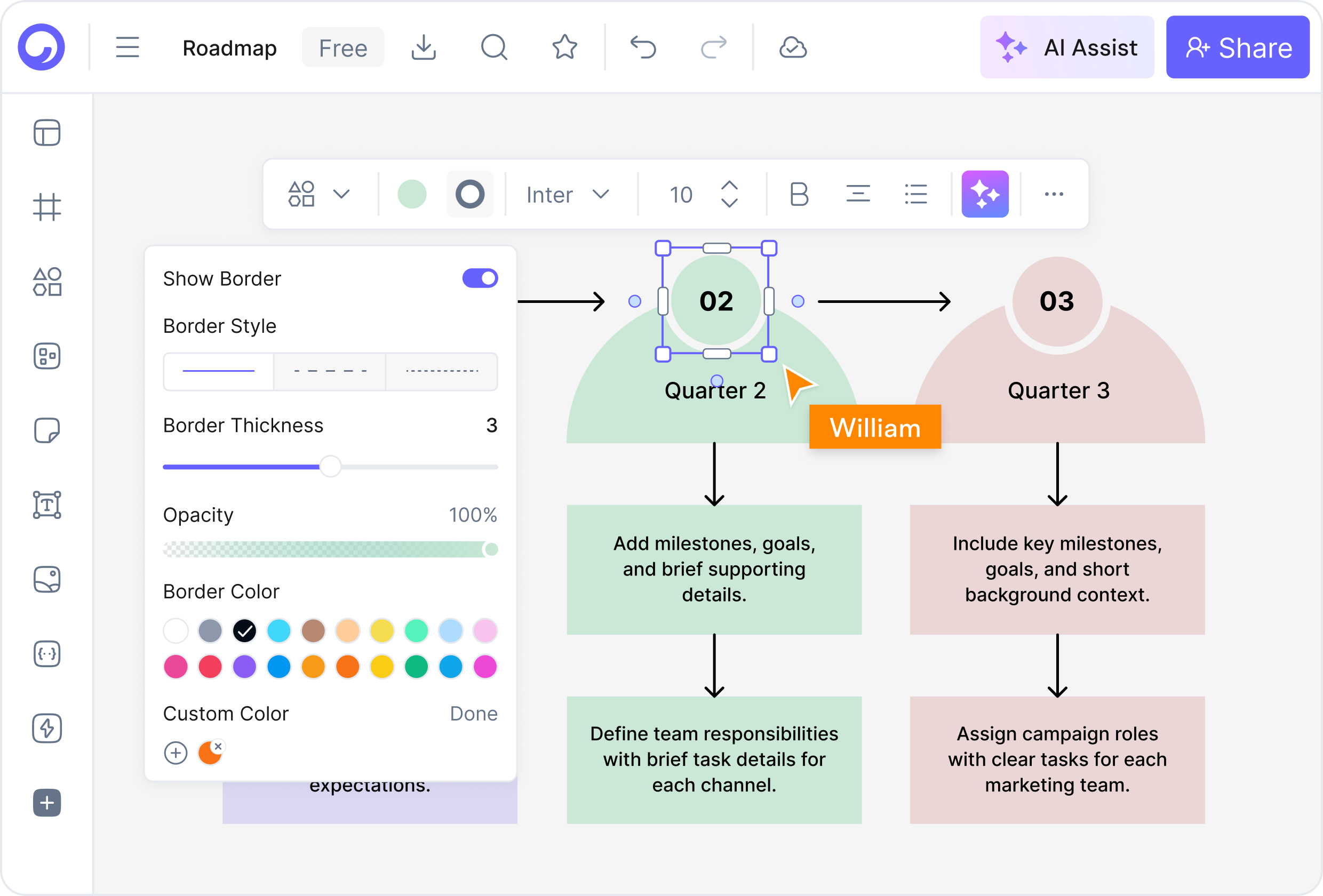Open the hamburger main menu

click(x=127, y=47)
